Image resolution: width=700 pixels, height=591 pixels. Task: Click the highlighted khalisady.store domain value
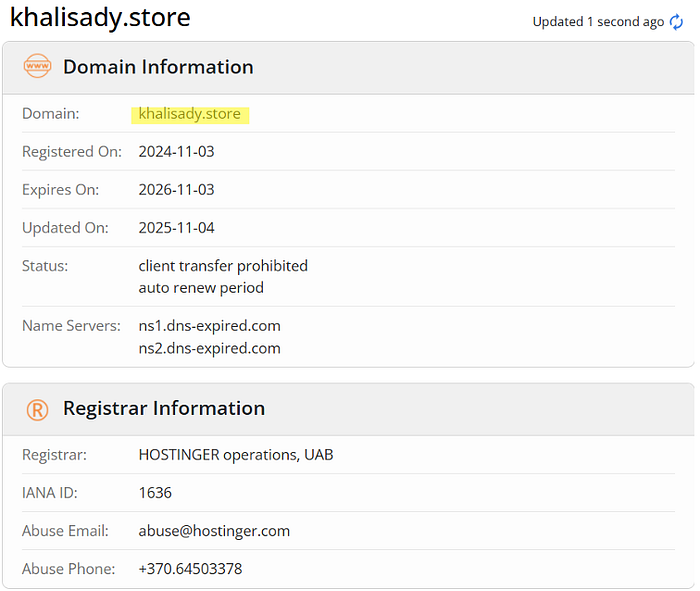190,114
